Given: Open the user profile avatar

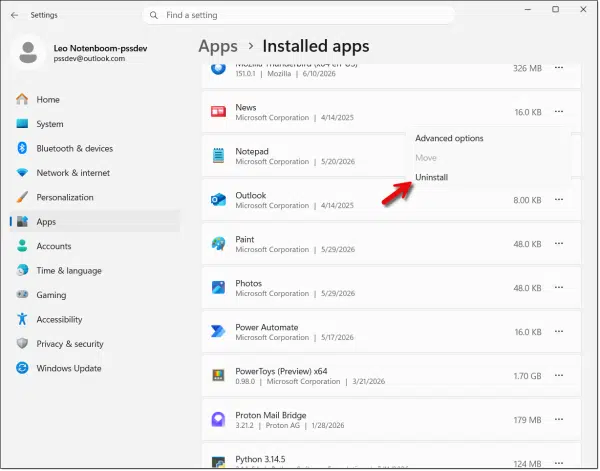Looking at the screenshot, I should (x=28, y=52).
